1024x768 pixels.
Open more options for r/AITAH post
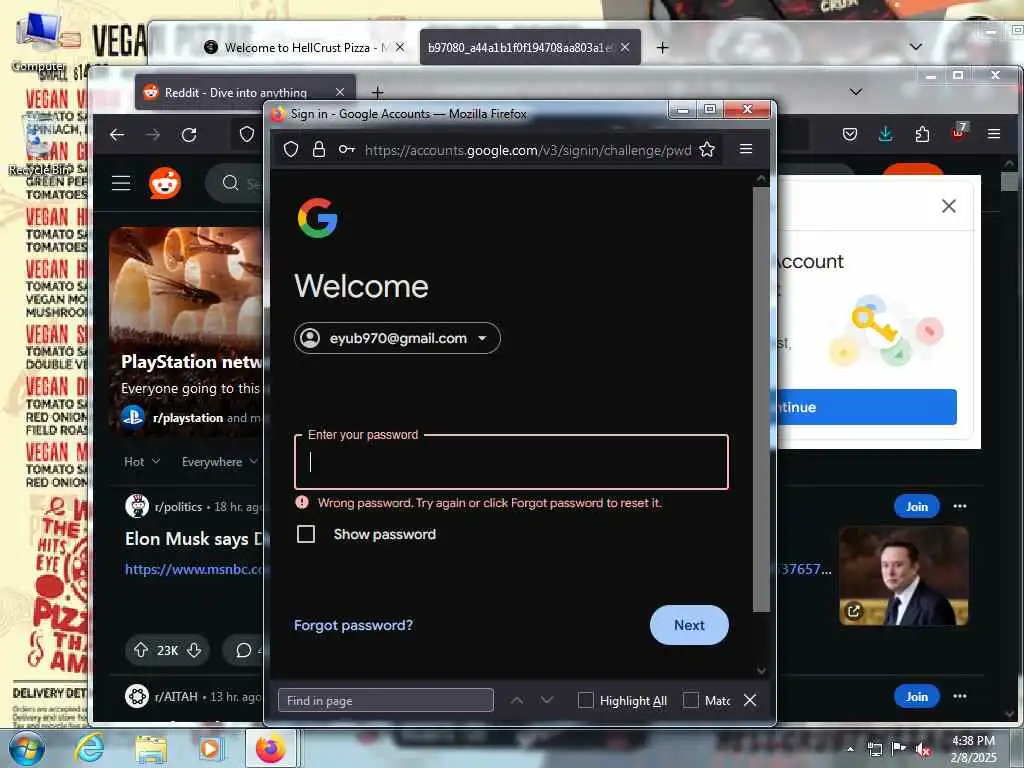(x=959, y=696)
